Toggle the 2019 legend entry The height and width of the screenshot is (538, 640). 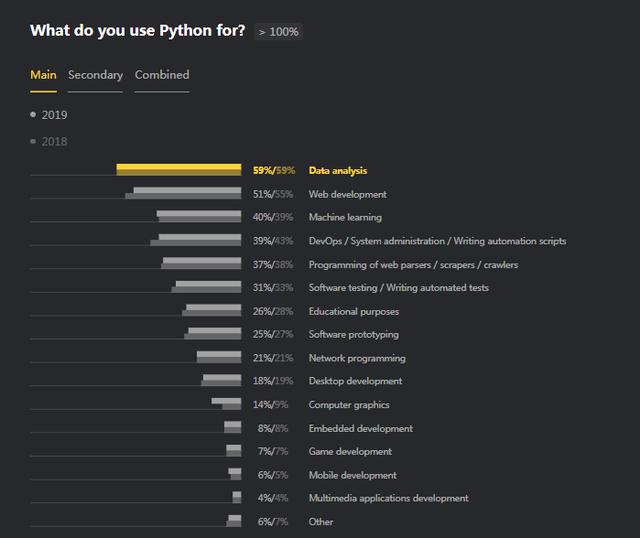tap(49, 115)
